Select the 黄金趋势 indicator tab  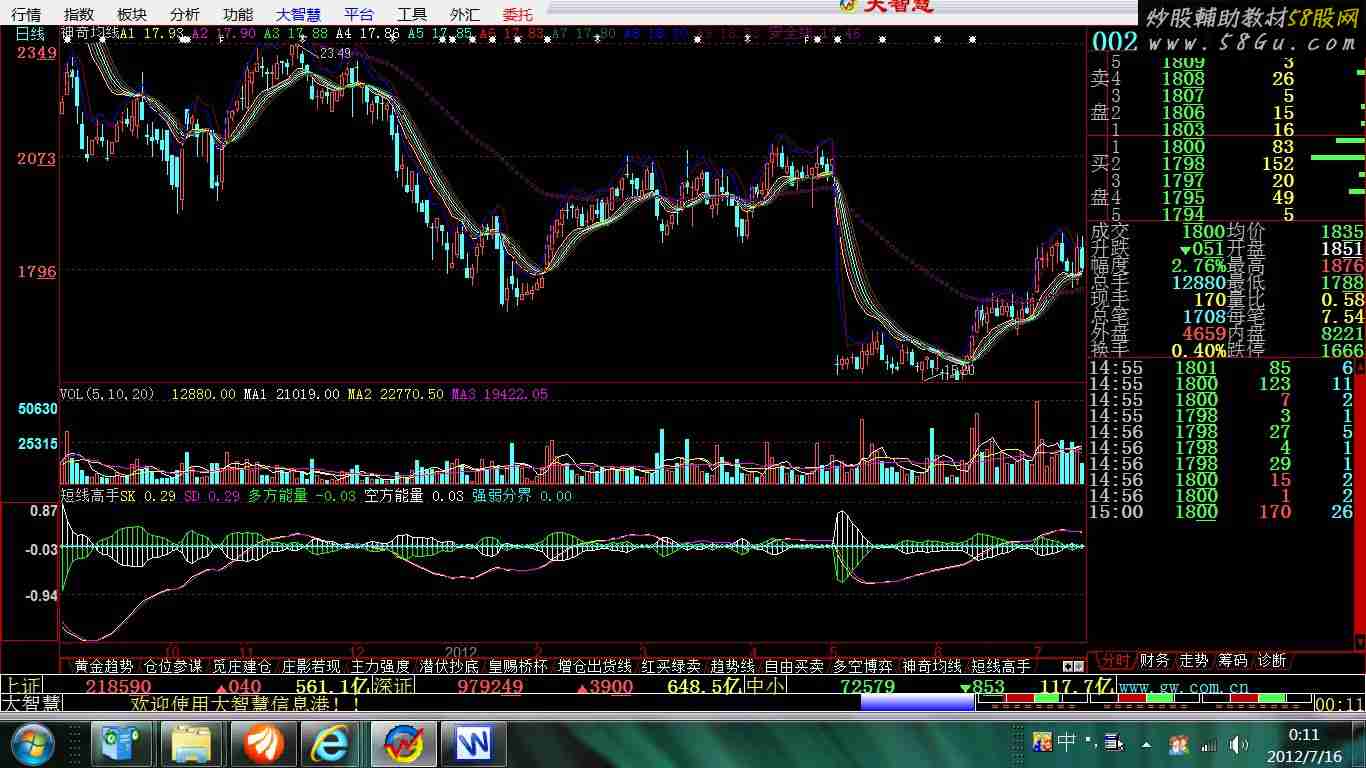coord(103,666)
